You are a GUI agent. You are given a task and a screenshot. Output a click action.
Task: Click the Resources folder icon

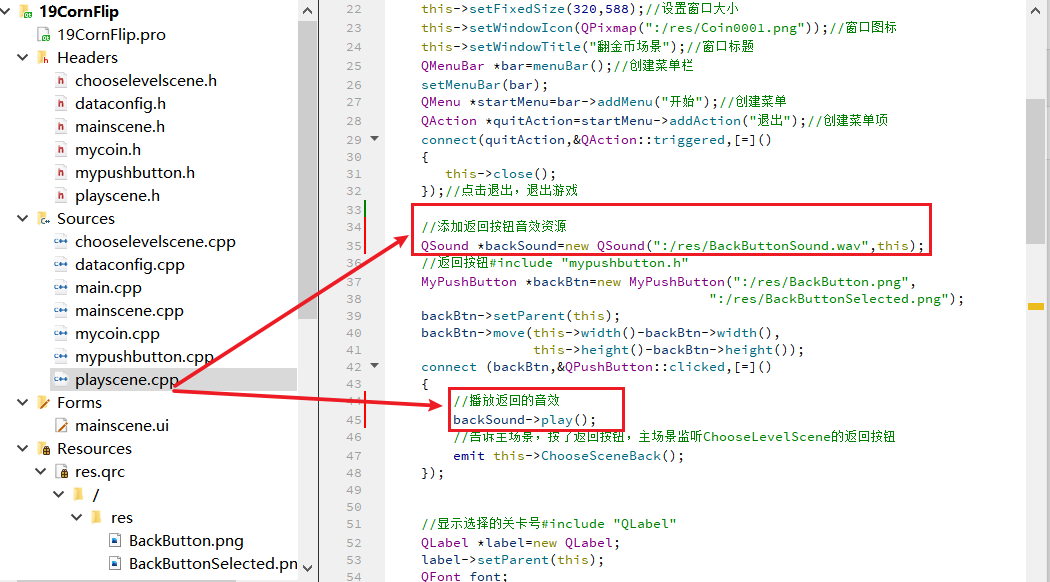(x=44, y=448)
